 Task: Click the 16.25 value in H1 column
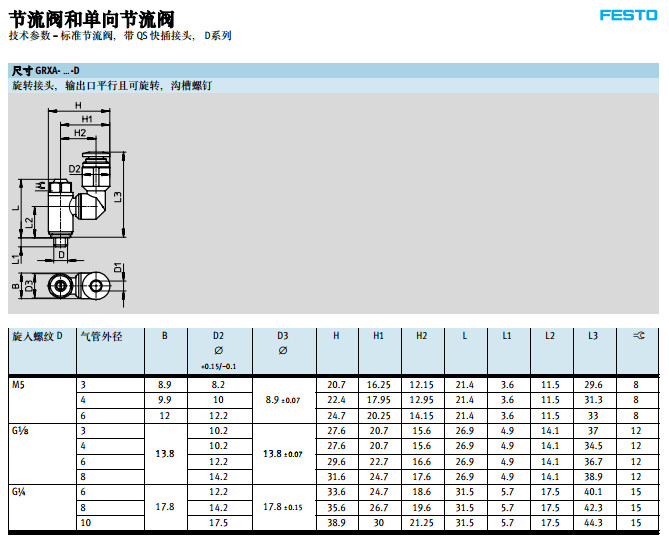(378, 385)
